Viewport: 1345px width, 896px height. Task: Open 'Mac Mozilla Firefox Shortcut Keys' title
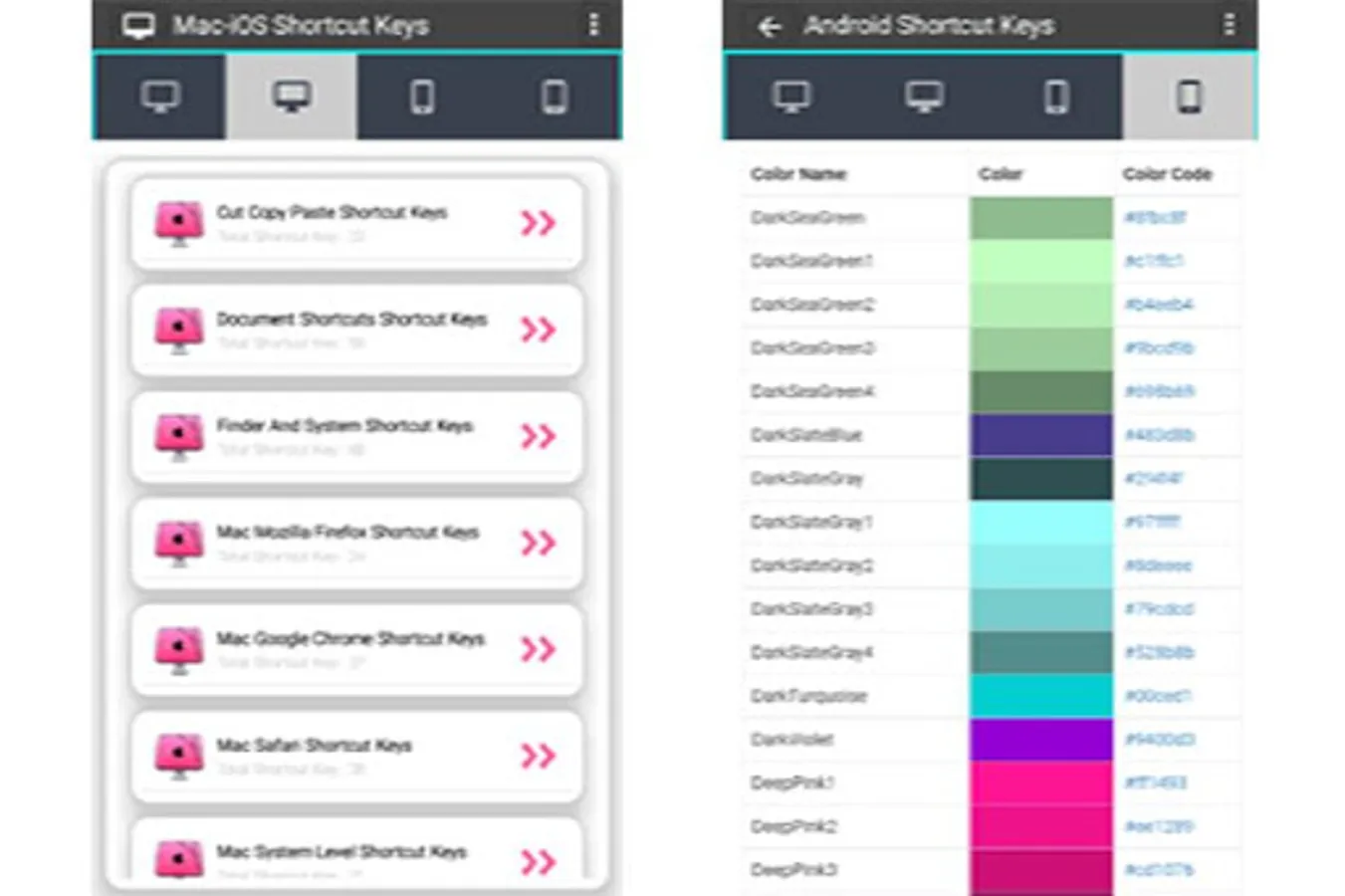tap(347, 532)
